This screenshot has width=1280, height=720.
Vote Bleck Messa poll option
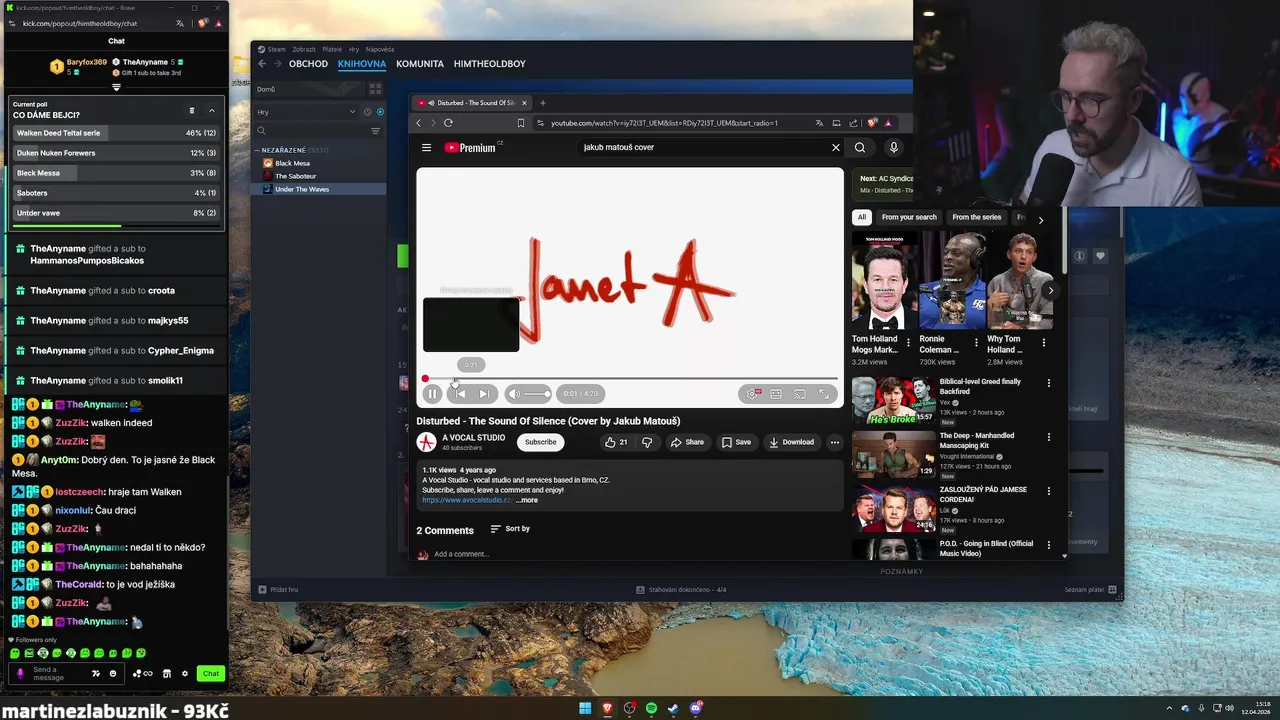point(116,173)
